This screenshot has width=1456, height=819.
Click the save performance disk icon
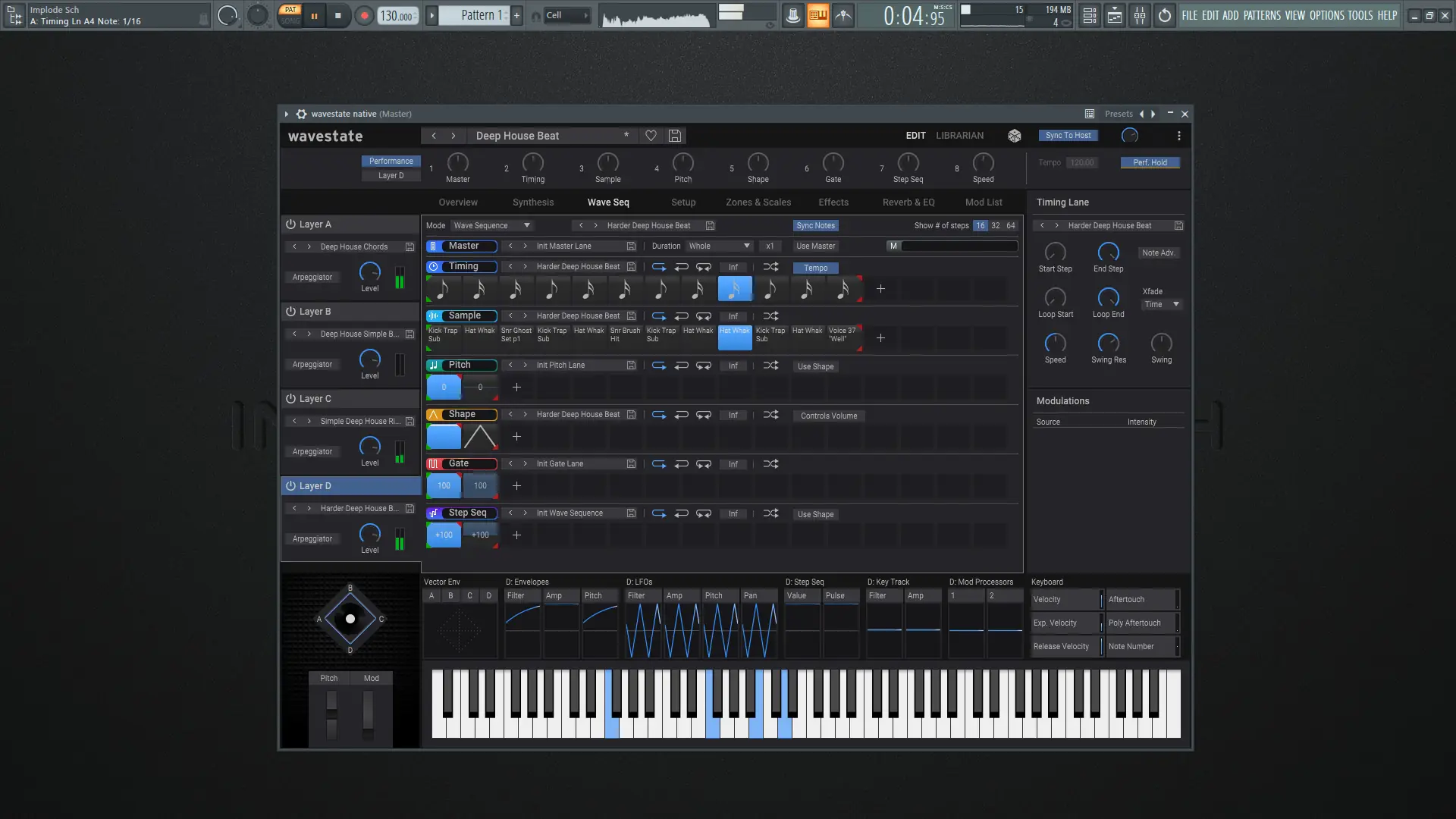(674, 136)
